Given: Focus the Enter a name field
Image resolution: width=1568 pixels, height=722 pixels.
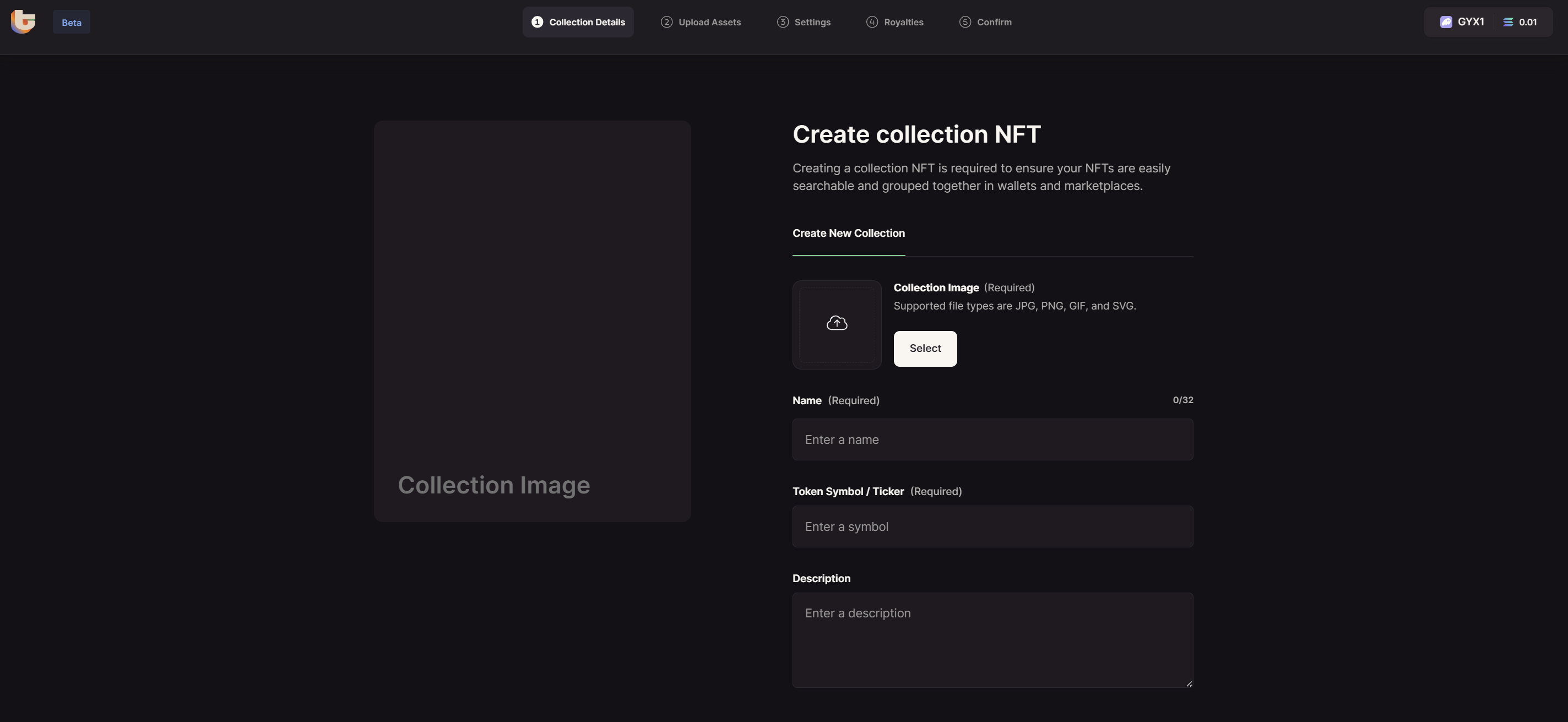Looking at the screenshot, I should [x=992, y=439].
